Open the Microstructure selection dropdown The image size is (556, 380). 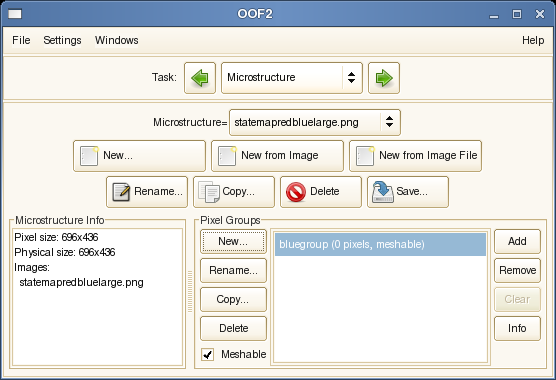point(315,122)
